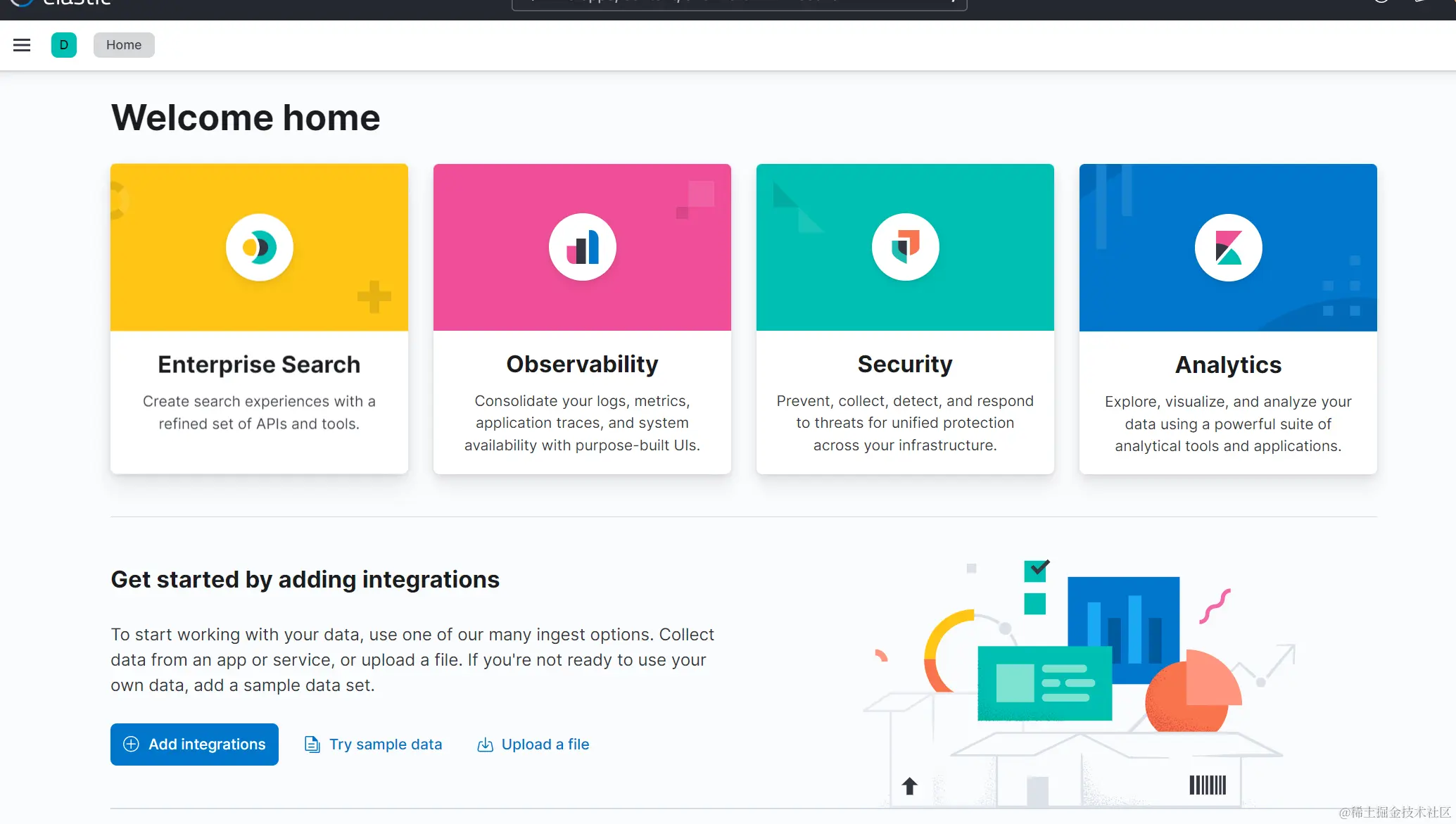The image size is (1456, 824).
Task: Click the Observability bar chart icon
Action: pyautogui.click(x=582, y=247)
